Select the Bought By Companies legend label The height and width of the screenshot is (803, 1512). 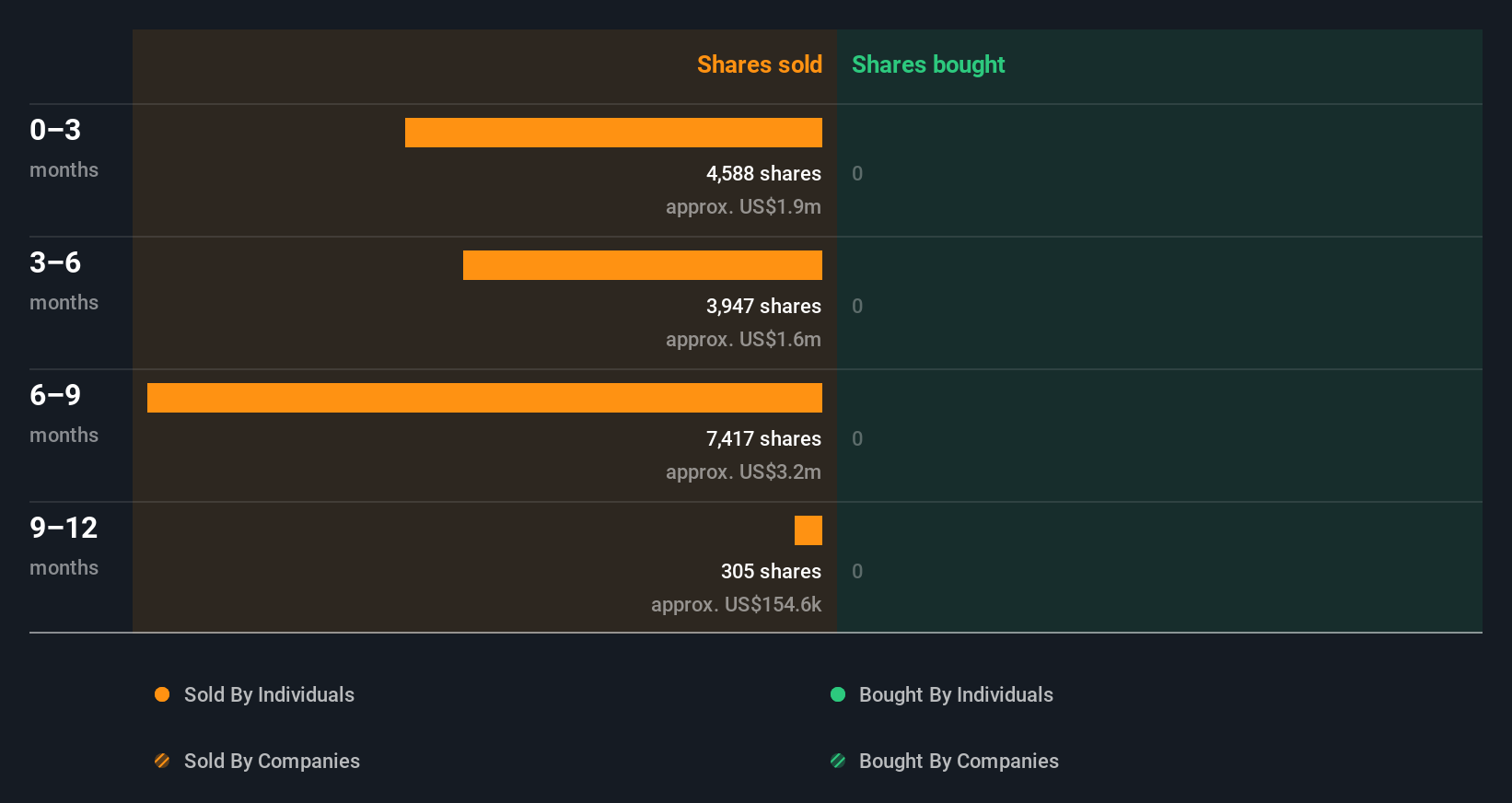pyautogui.click(x=959, y=761)
